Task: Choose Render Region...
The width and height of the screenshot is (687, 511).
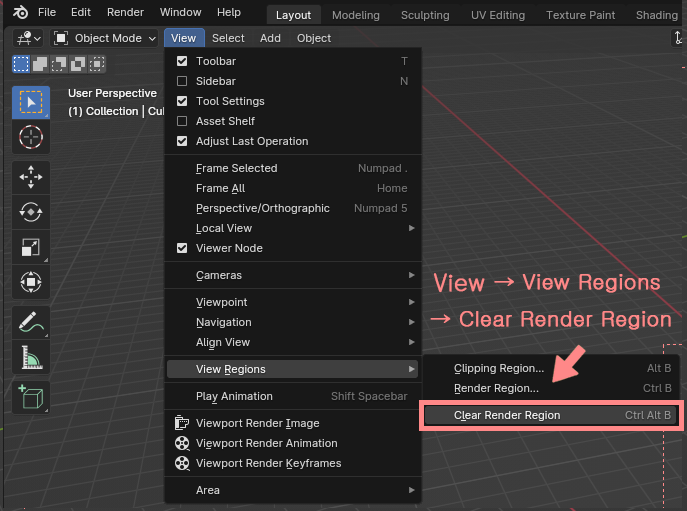Action: [x=552, y=388]
